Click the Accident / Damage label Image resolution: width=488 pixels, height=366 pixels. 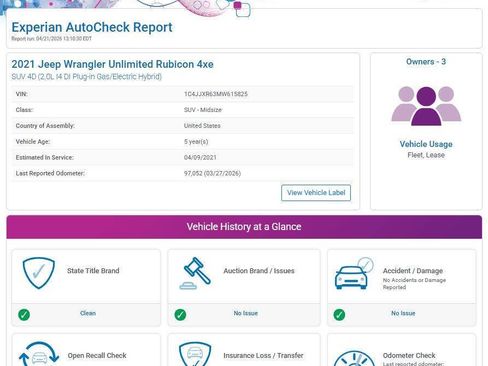[413, 271]
